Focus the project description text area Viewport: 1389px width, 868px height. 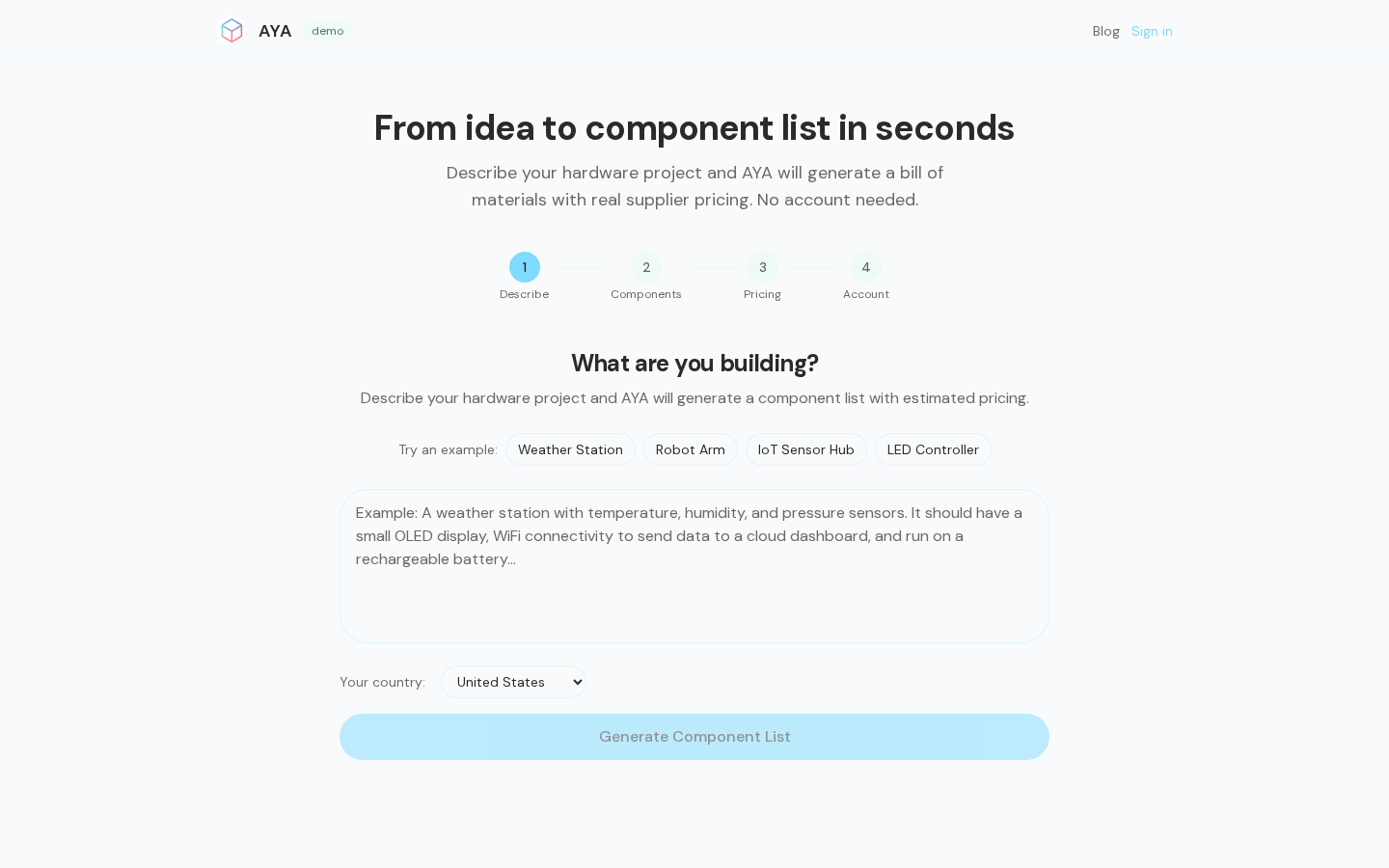694,566
